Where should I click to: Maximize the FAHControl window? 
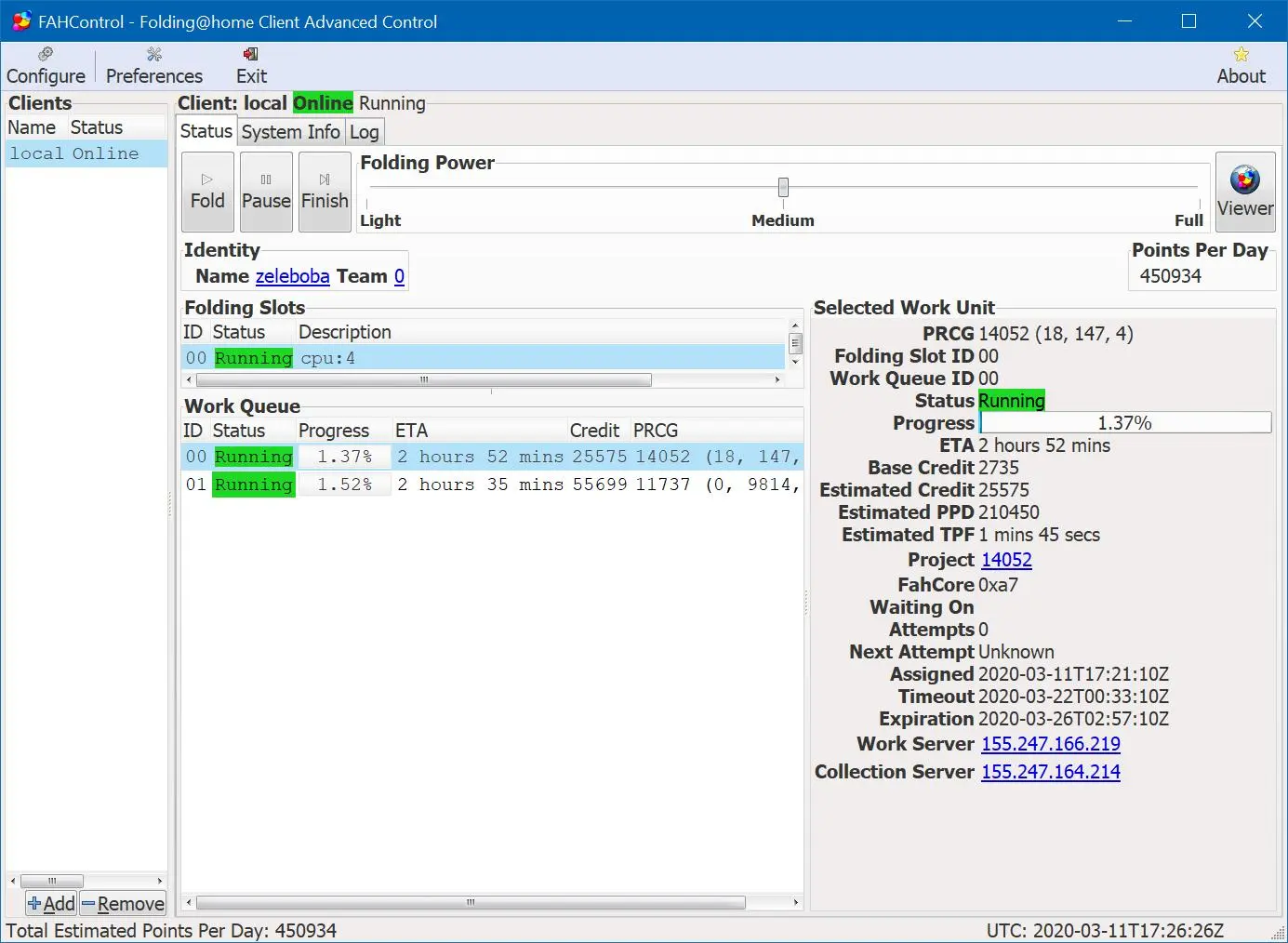point(1188,21)
